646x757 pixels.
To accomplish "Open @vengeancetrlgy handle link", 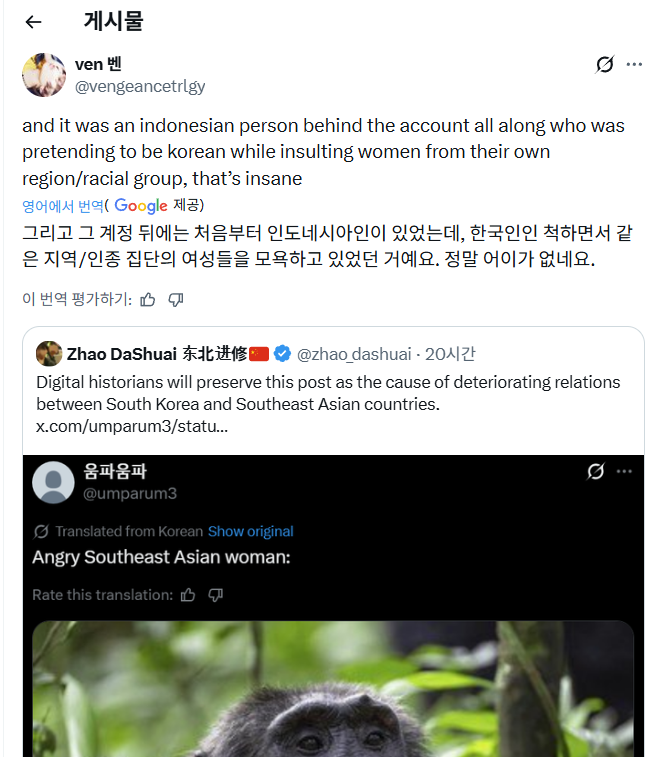I will click(x=140, y=86).
